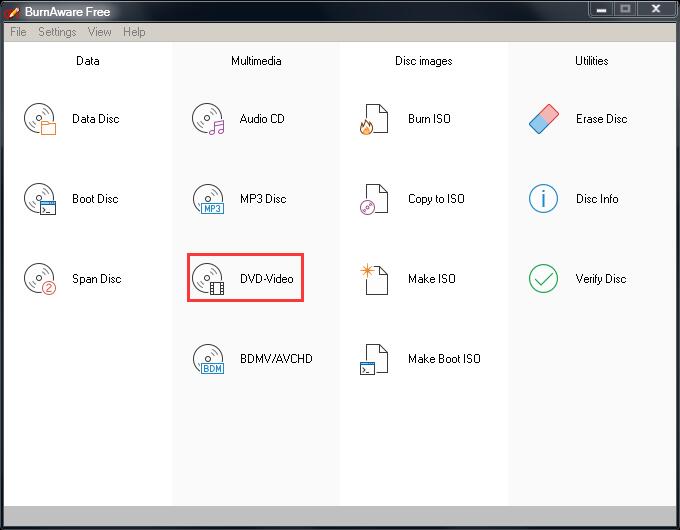Open the Copy to ISO icon
The height and width of the screenshot is (530, 680).
(x=373, y=199)
